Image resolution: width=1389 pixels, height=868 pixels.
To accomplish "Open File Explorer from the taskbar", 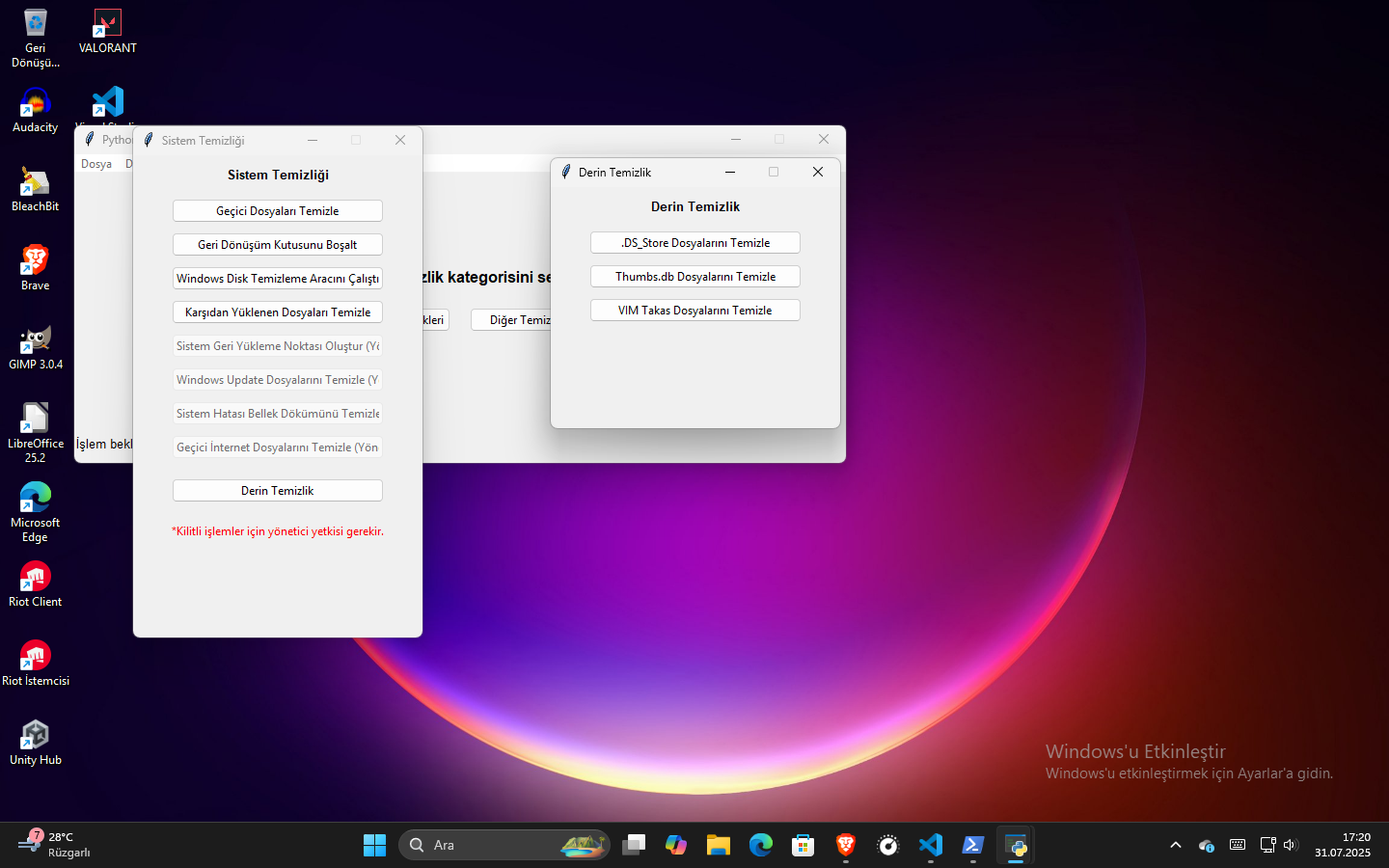I will (719, 846).
